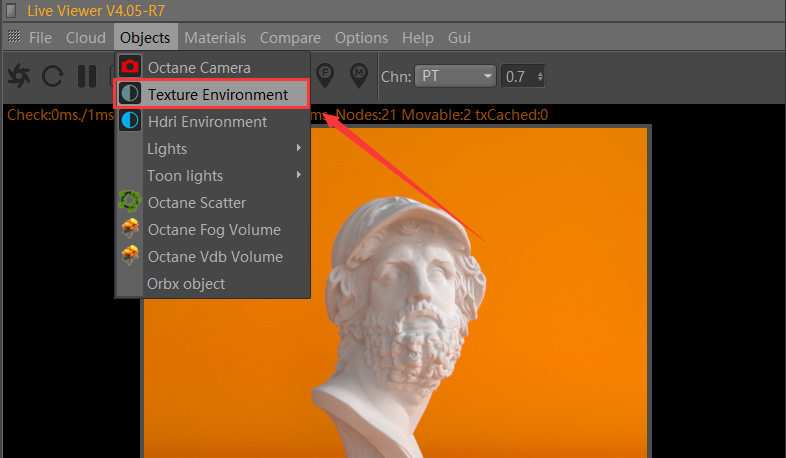
Task: Click the 0.7 value field
Action: coord(517,76)
